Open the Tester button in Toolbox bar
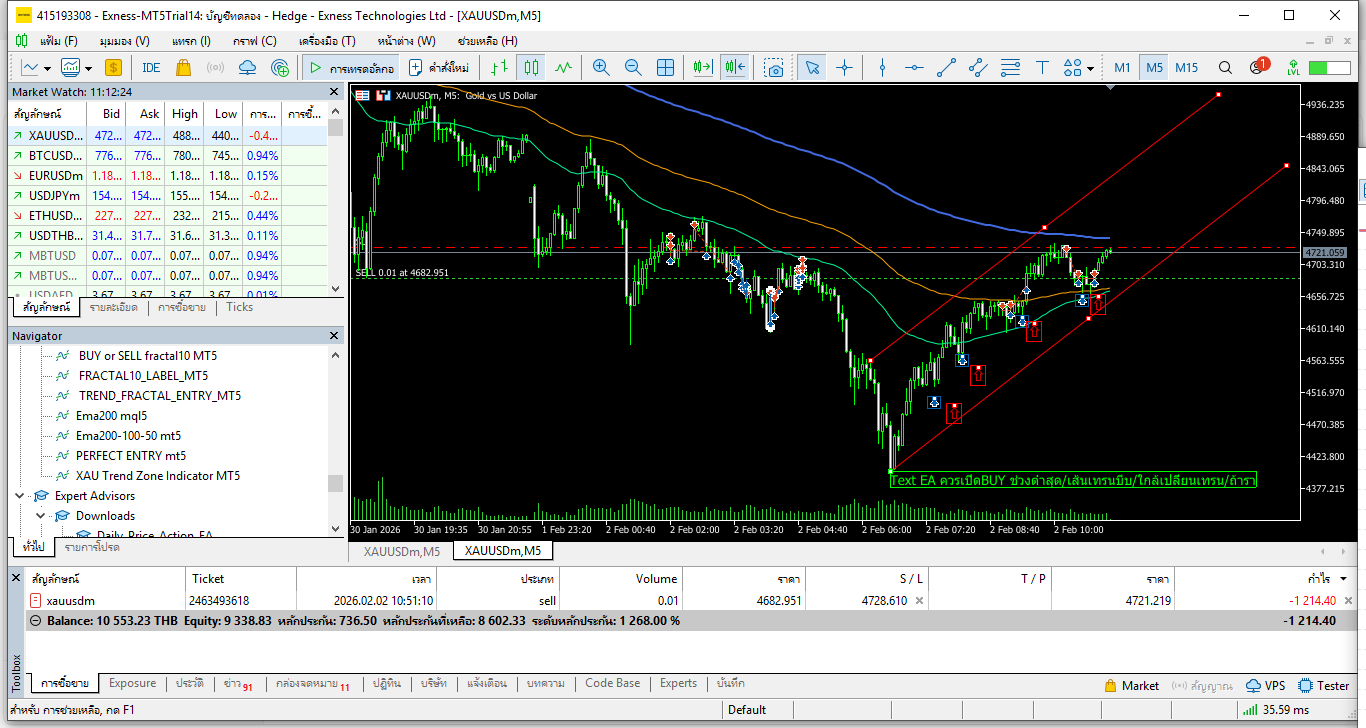The height and width of the screenshot is (728, 1366). pyautogui.click(x=1324, y=685)
